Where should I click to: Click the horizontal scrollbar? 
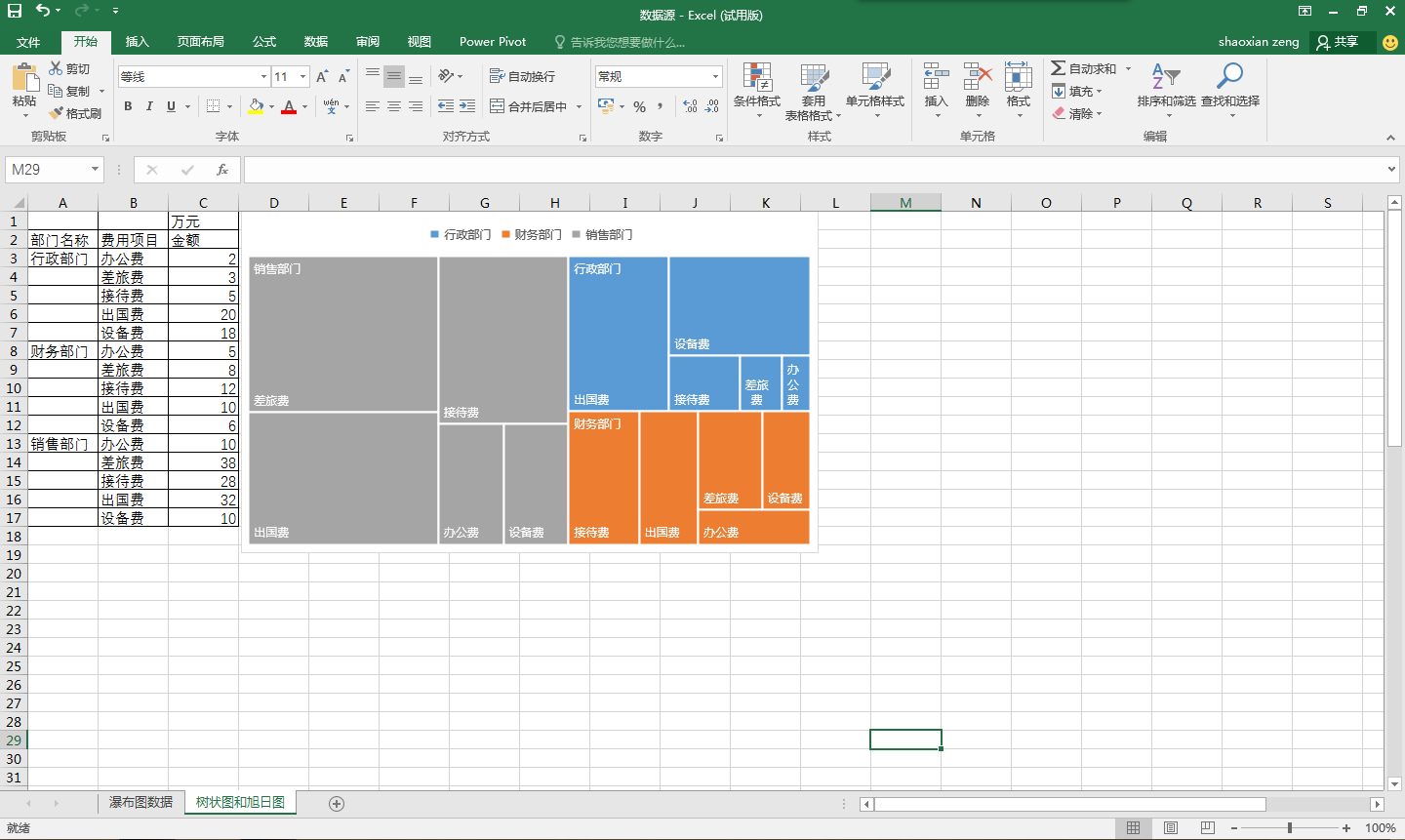point(1070,804)
